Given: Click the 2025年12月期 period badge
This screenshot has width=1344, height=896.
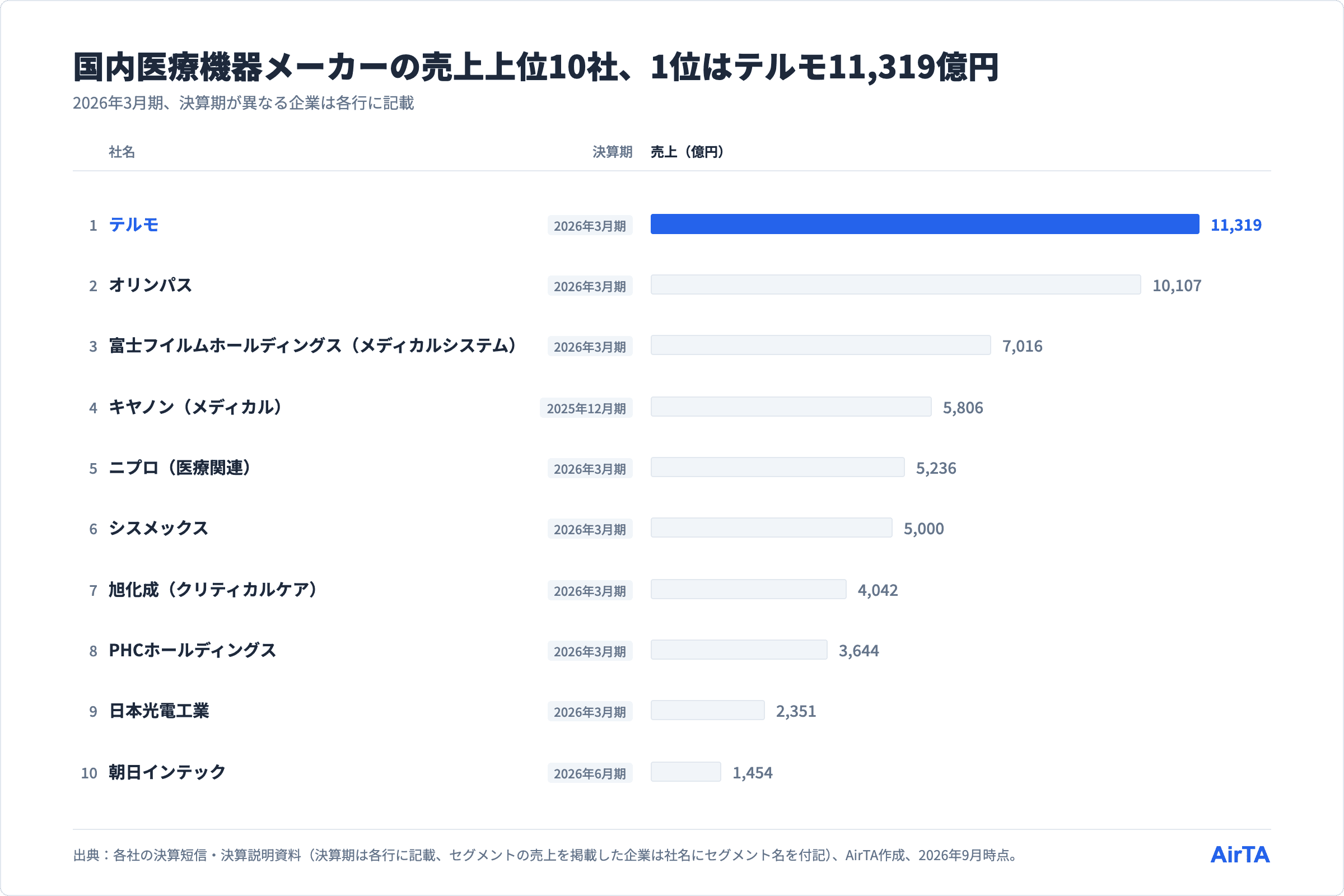Looking at the screenshot, I should coord(586,409).
